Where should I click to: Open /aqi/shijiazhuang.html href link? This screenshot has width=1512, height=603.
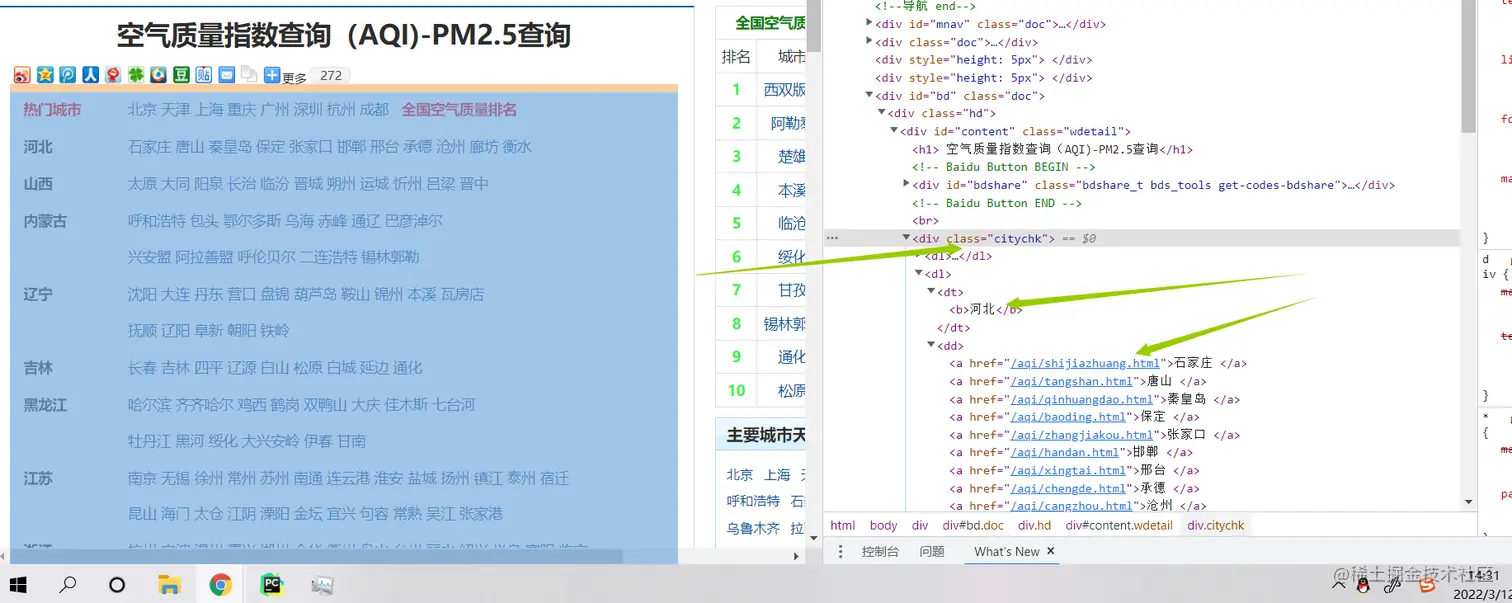coord(1085,364)
